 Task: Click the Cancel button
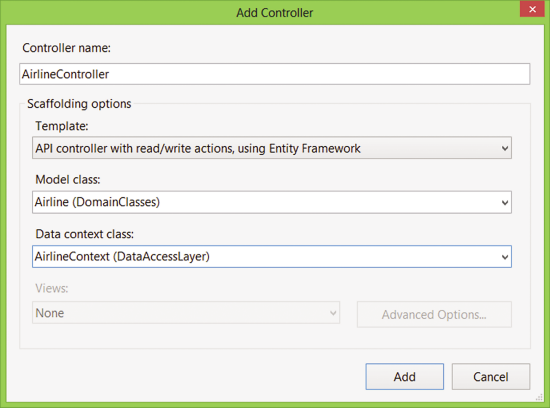(491, 376)
